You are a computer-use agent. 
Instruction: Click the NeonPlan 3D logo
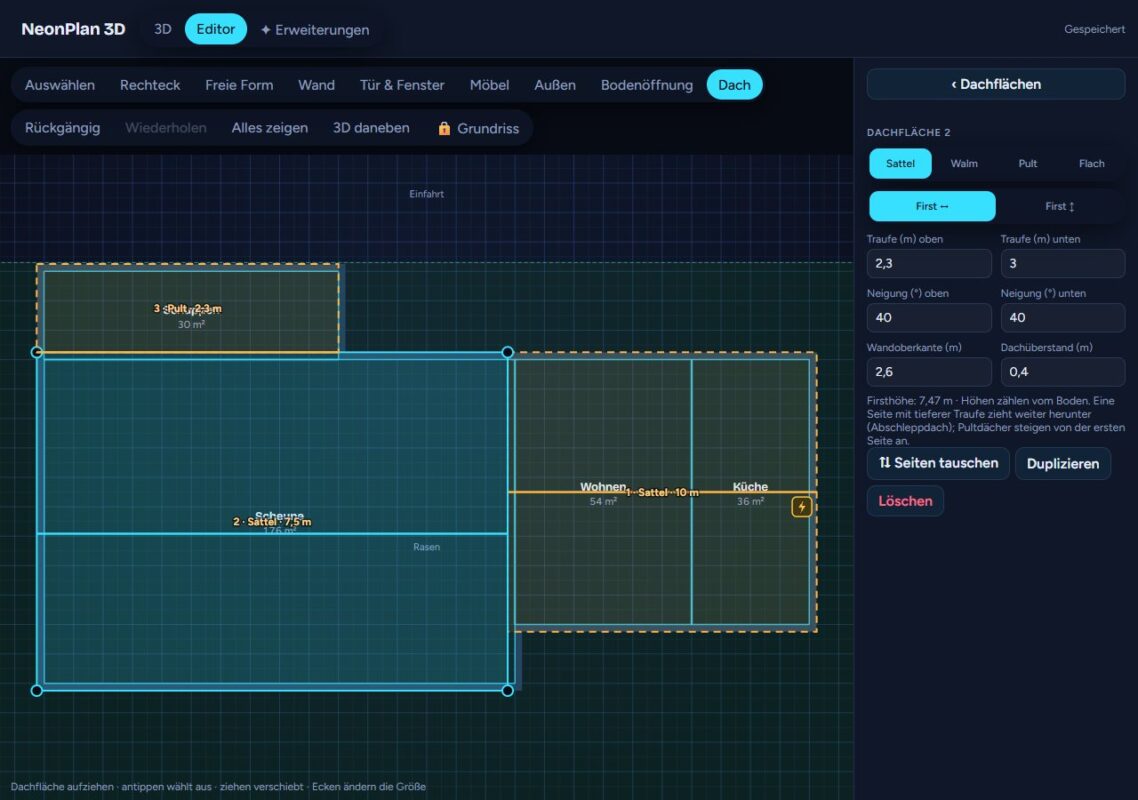(x=73, y=29)
